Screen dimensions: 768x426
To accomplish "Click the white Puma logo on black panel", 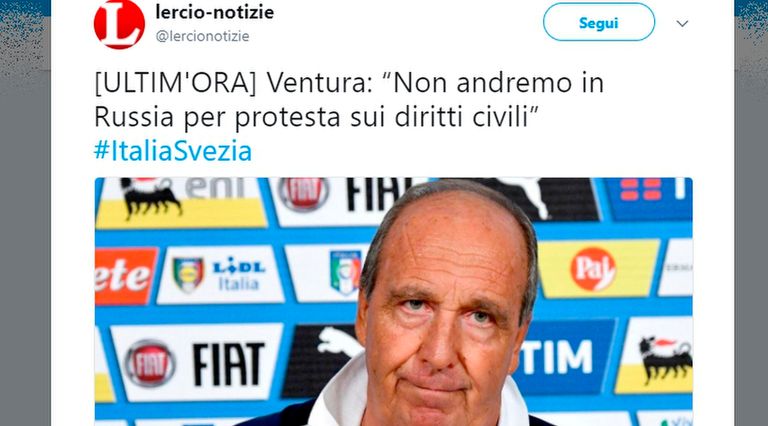I will tap(339, 343).
